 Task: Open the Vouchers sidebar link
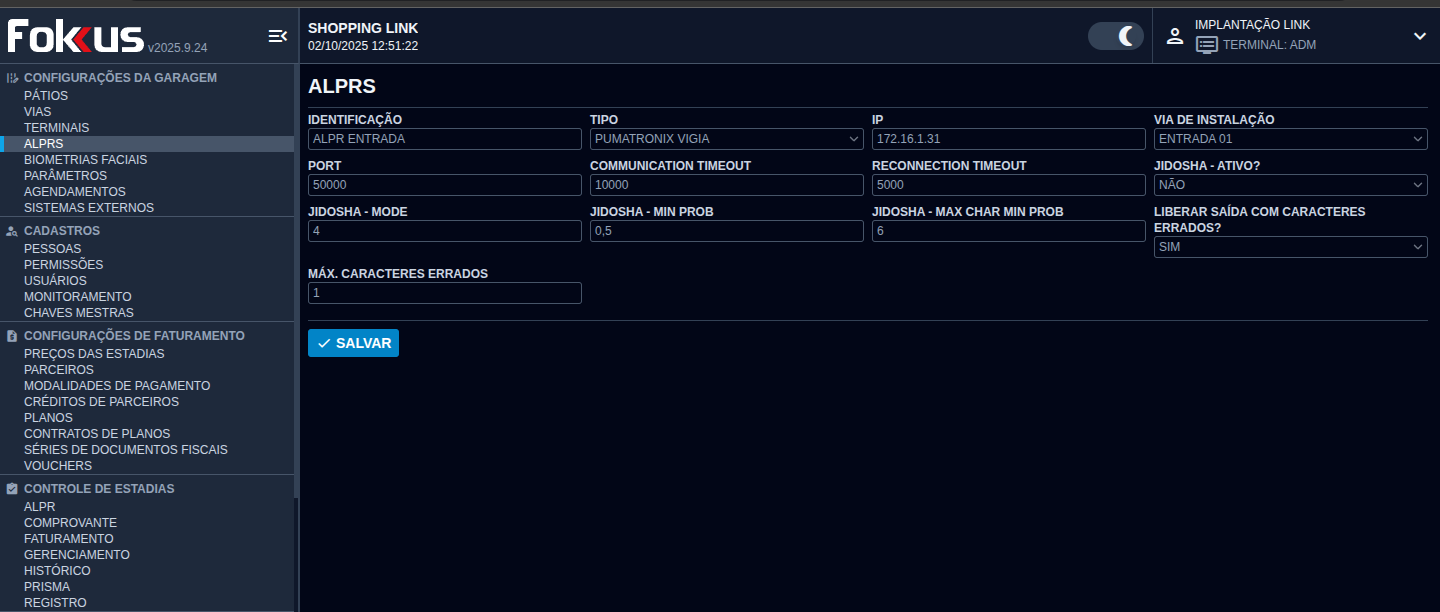58,466
